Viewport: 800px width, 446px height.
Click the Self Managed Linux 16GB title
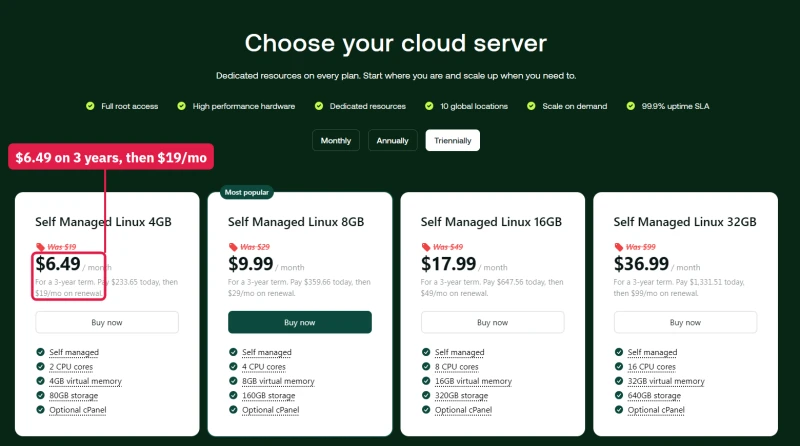pyautogui.click(x=491, y=222)
